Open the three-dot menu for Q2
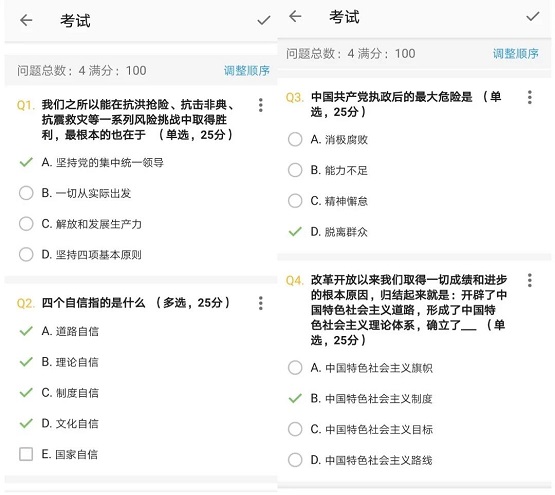The width and height of the screenshot is (555, 495). coord(261,303)
